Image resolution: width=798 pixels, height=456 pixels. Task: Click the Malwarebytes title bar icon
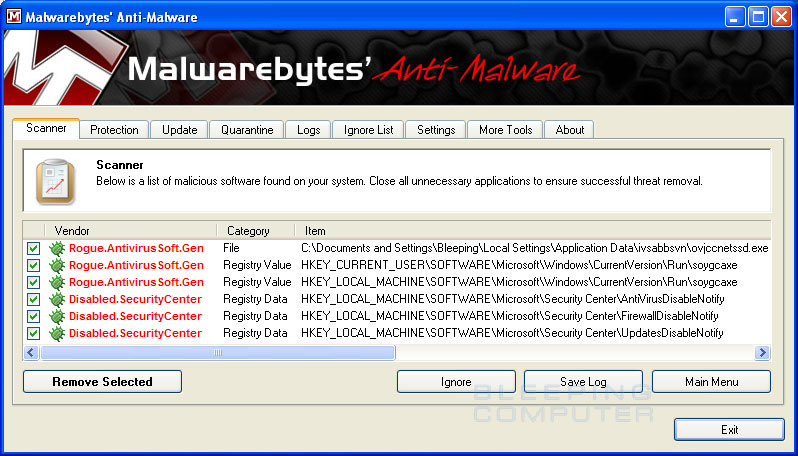[13, 17]
